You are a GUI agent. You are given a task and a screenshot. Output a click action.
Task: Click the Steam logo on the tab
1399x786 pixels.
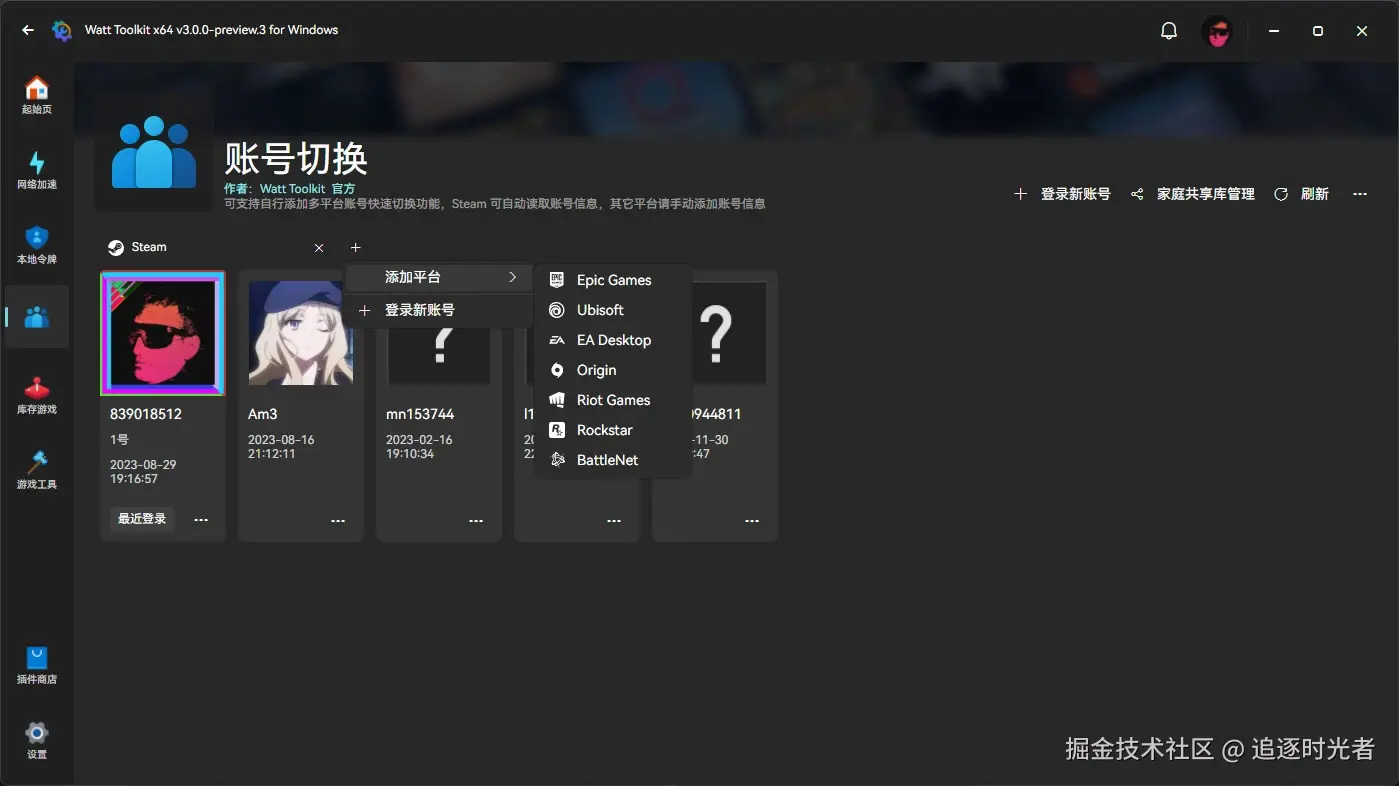point(116,247)
